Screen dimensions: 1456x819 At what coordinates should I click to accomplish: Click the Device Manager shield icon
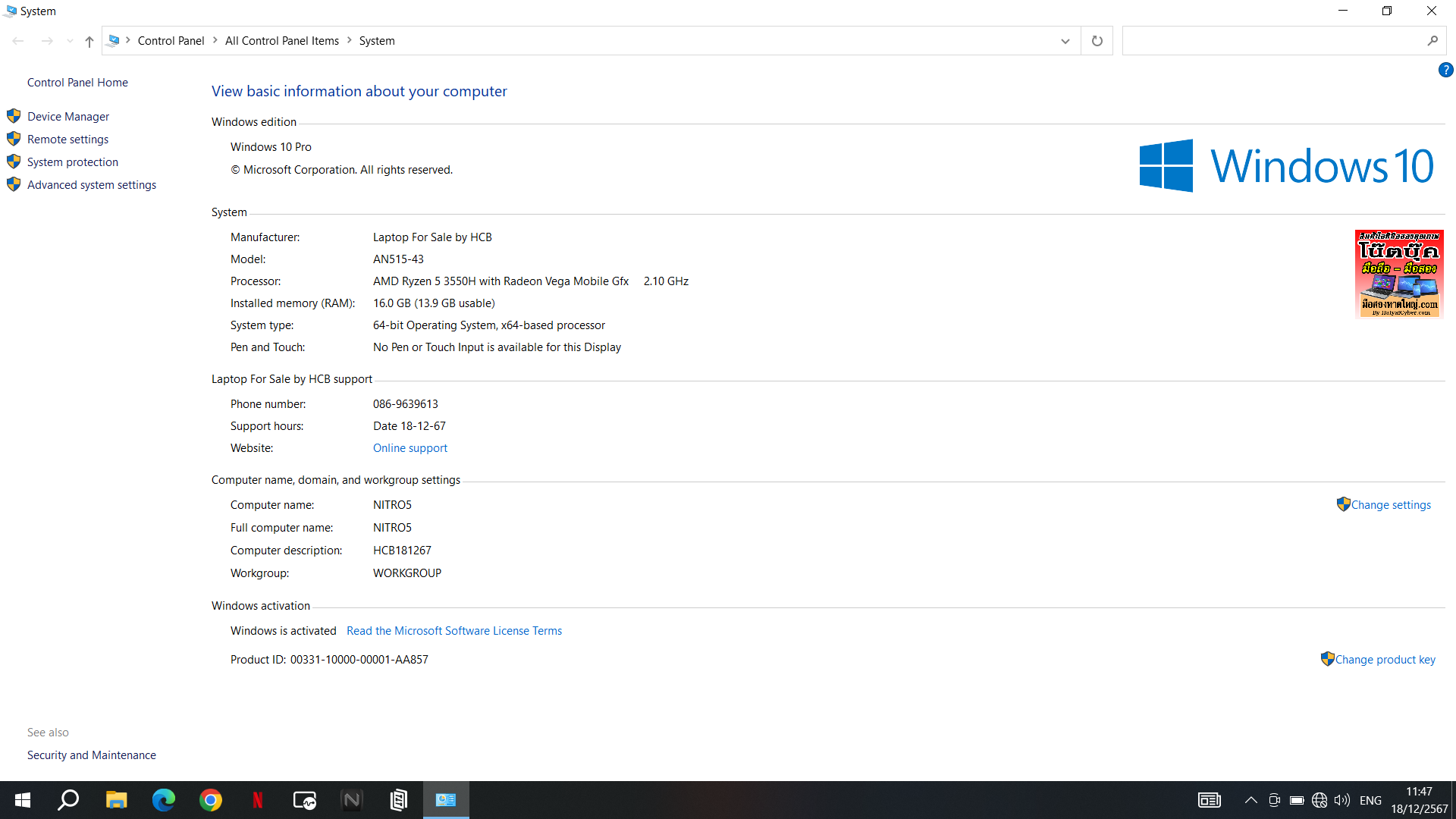click(x=14, y=116)
